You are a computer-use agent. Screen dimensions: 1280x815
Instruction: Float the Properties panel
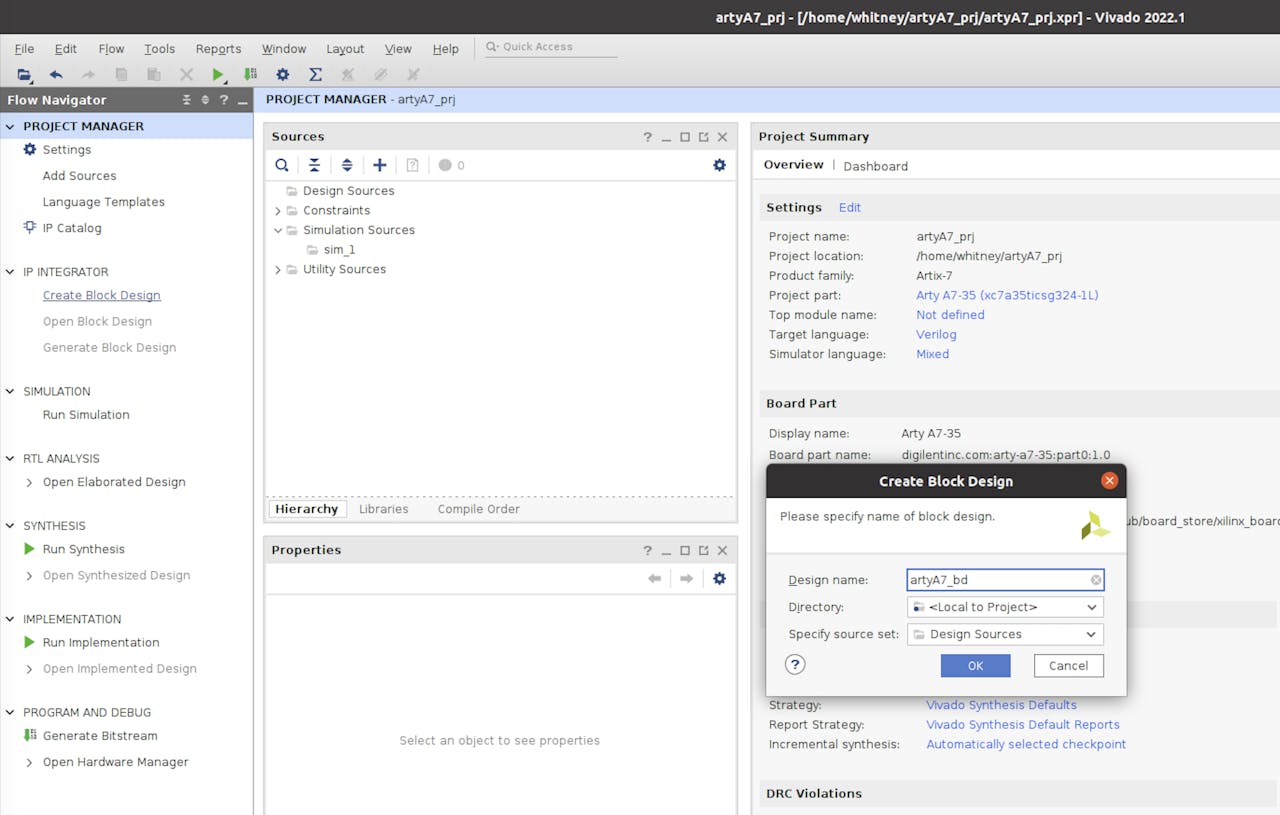[x=703, y=550]
